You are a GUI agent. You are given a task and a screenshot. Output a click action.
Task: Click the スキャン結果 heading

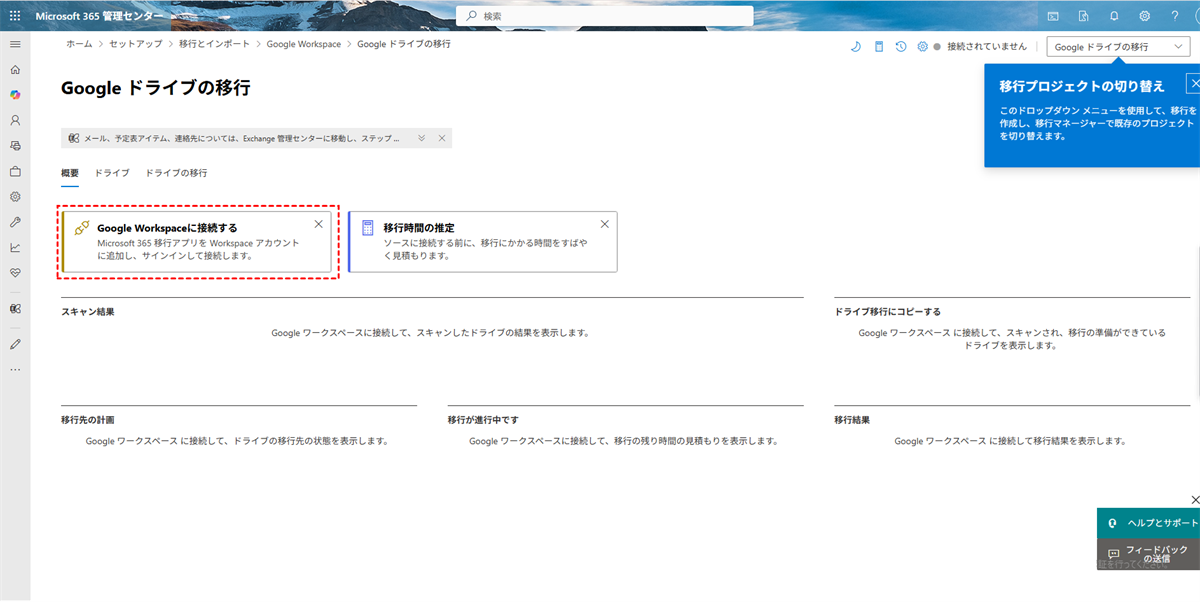tap(88, 312)
